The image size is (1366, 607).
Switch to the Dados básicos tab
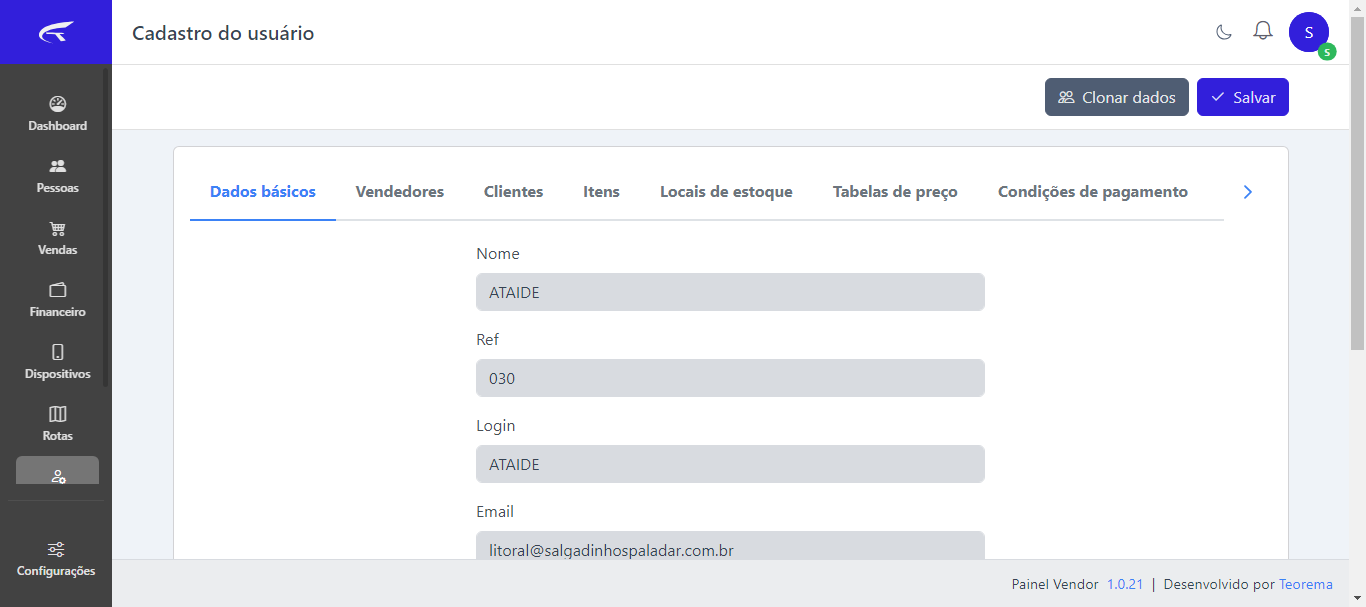(263, 191)
